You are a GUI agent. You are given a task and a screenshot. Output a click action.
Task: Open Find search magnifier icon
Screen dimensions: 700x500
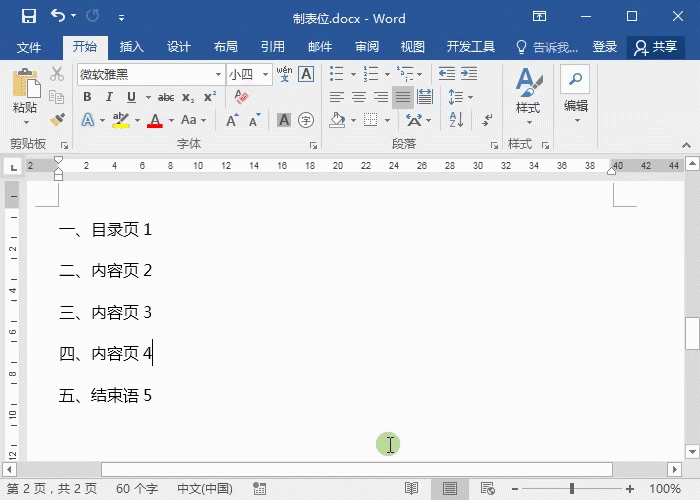point(575,79)
